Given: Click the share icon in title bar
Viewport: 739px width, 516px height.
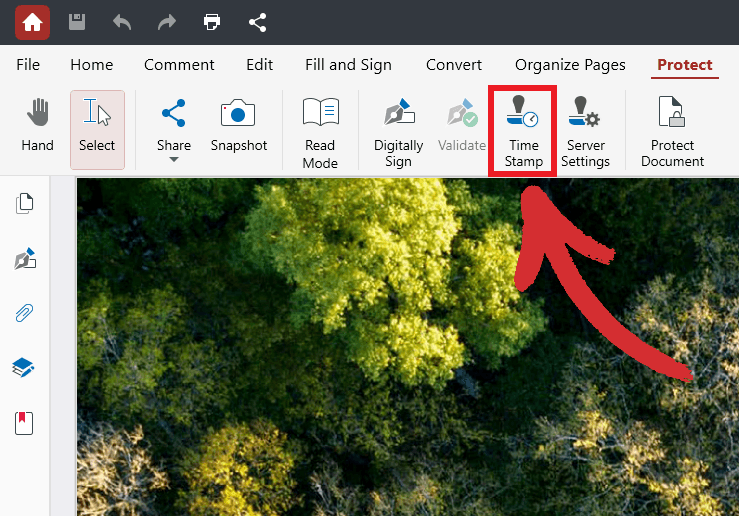Looking at the screenshot, I should (257, 22).
